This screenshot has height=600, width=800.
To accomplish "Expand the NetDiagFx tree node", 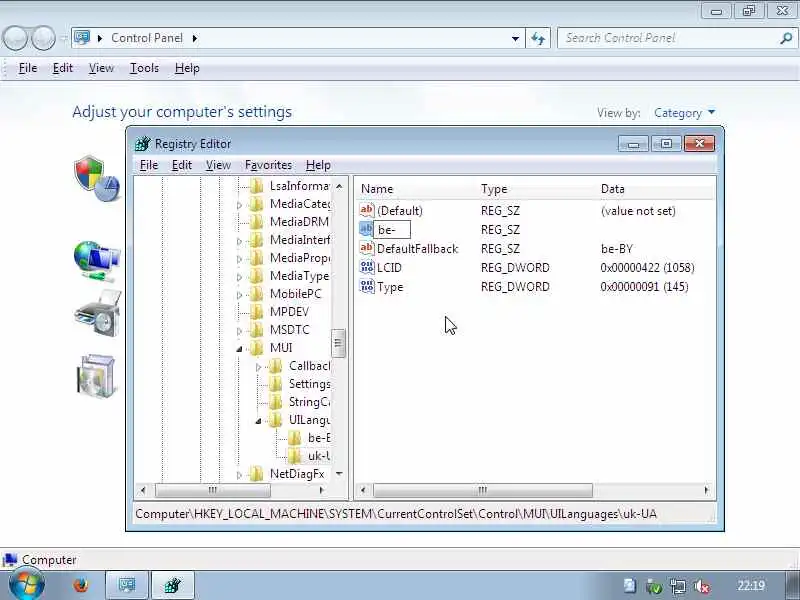I will pyautogui.click(x=239, y=475).
